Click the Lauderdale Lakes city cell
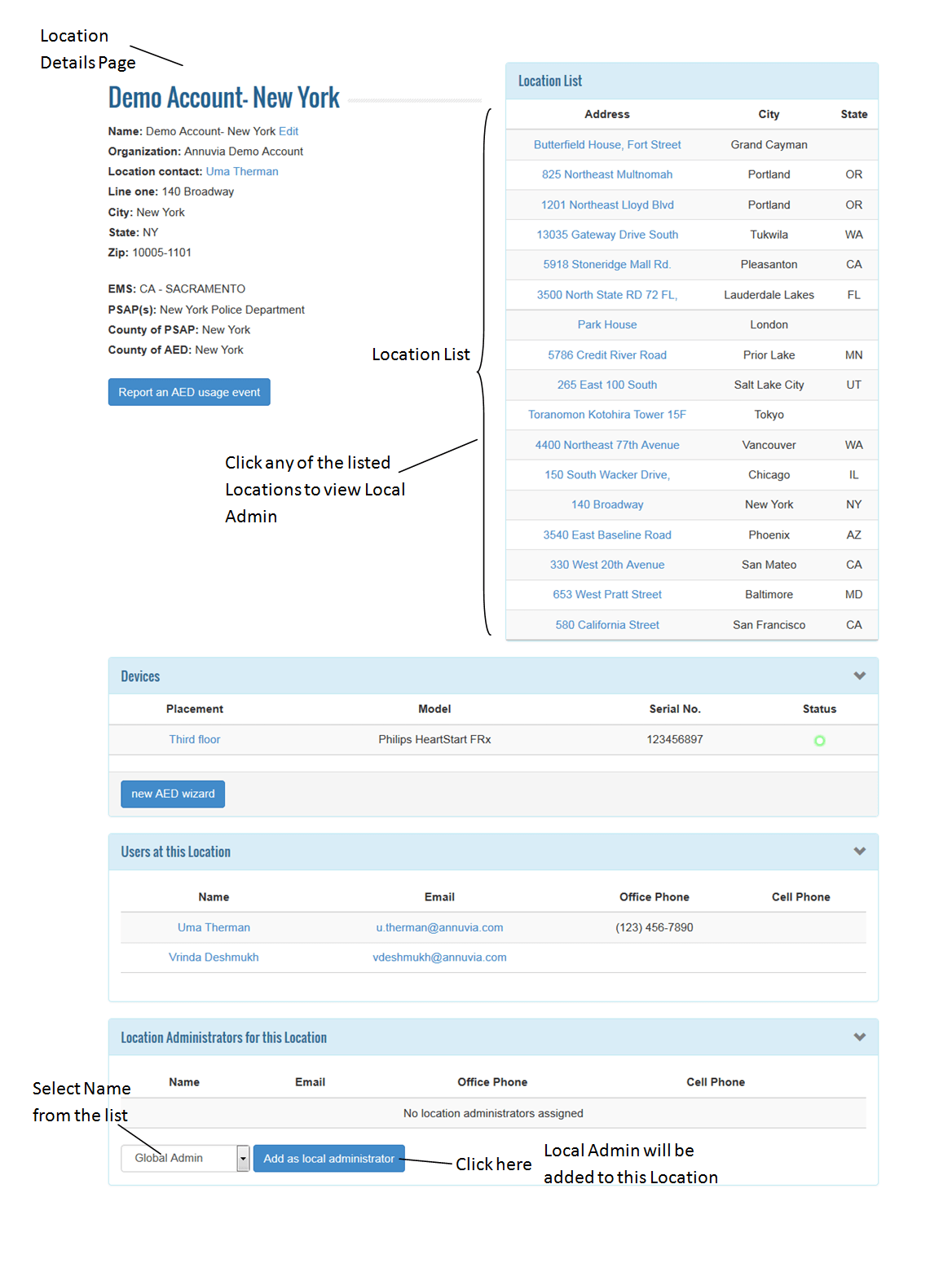This screenshot has width=952, height=1281. pos(769,294)
